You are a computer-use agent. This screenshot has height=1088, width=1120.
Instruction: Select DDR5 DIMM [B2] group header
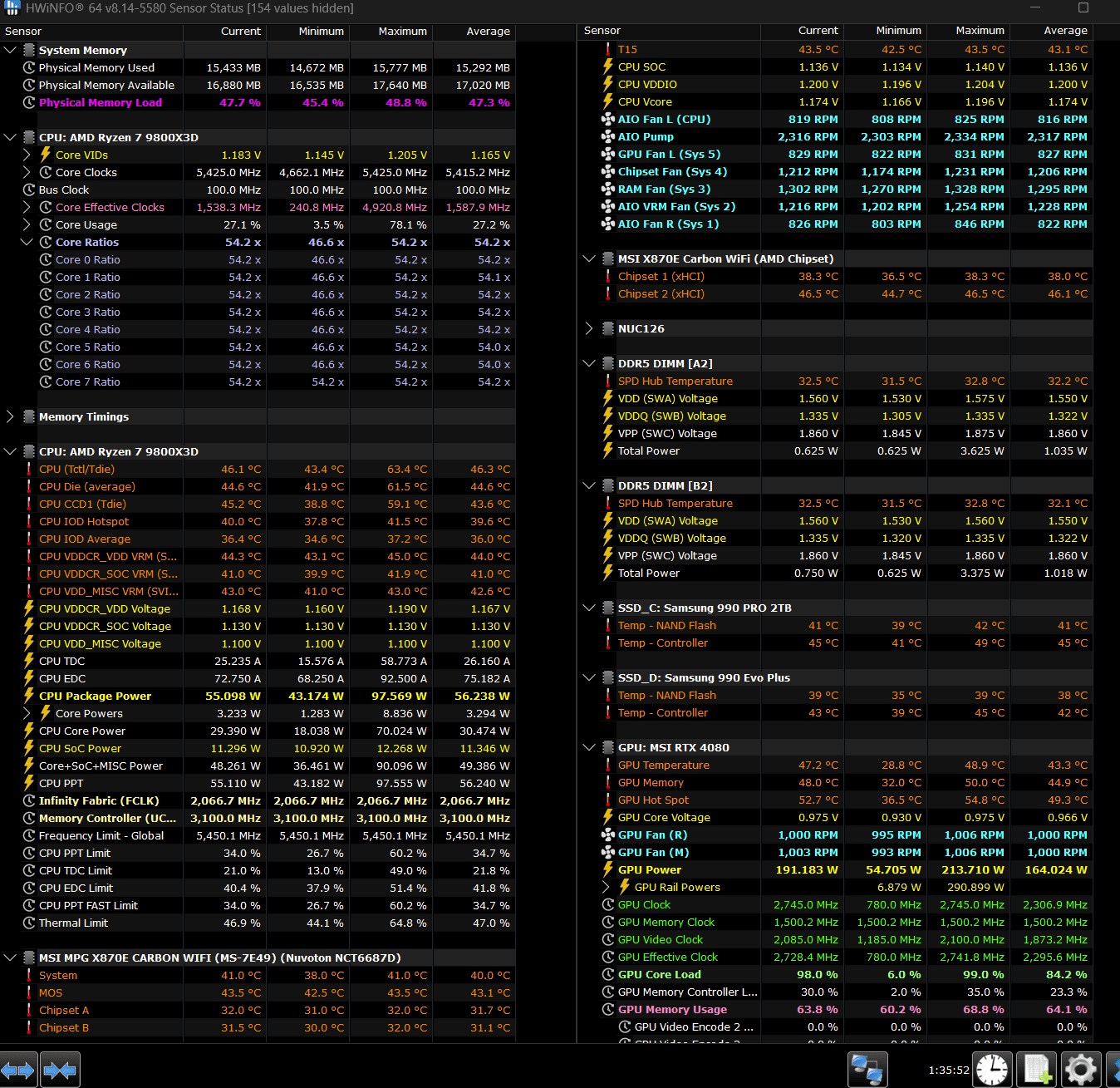[836, 485]
